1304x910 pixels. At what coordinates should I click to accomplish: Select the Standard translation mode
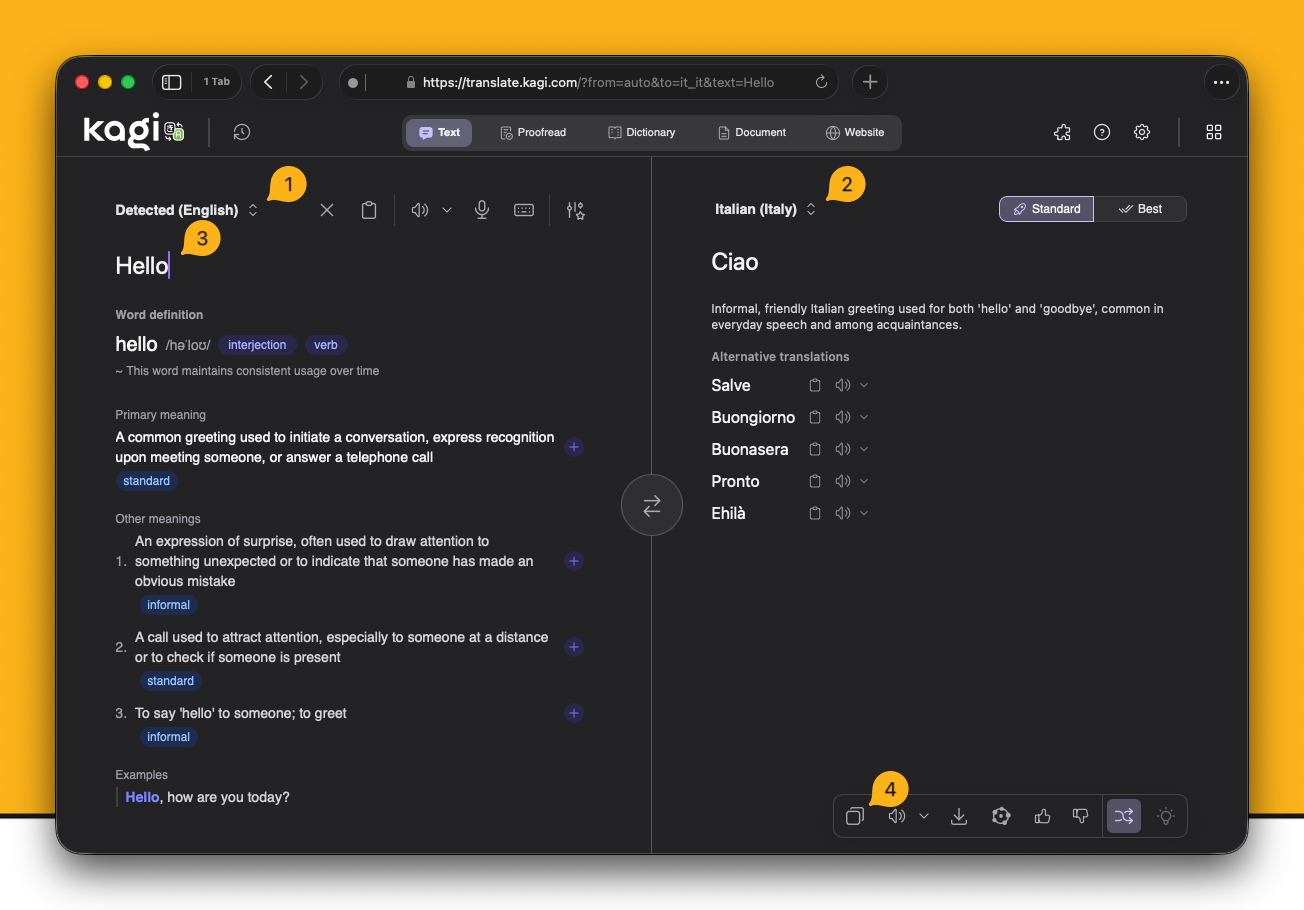pyautogui.click(x=1046, y=209)
